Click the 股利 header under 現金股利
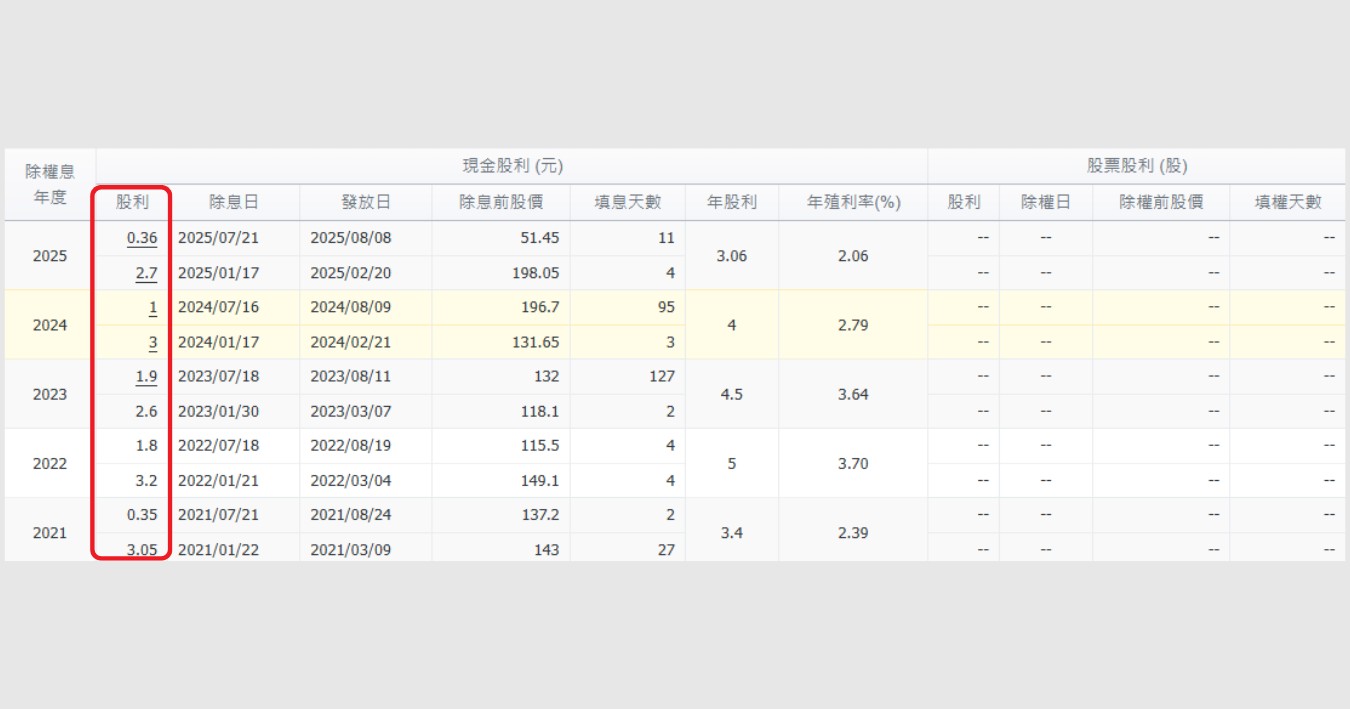1350x709 pixels. pyautogui.click(x=132, y=202)
